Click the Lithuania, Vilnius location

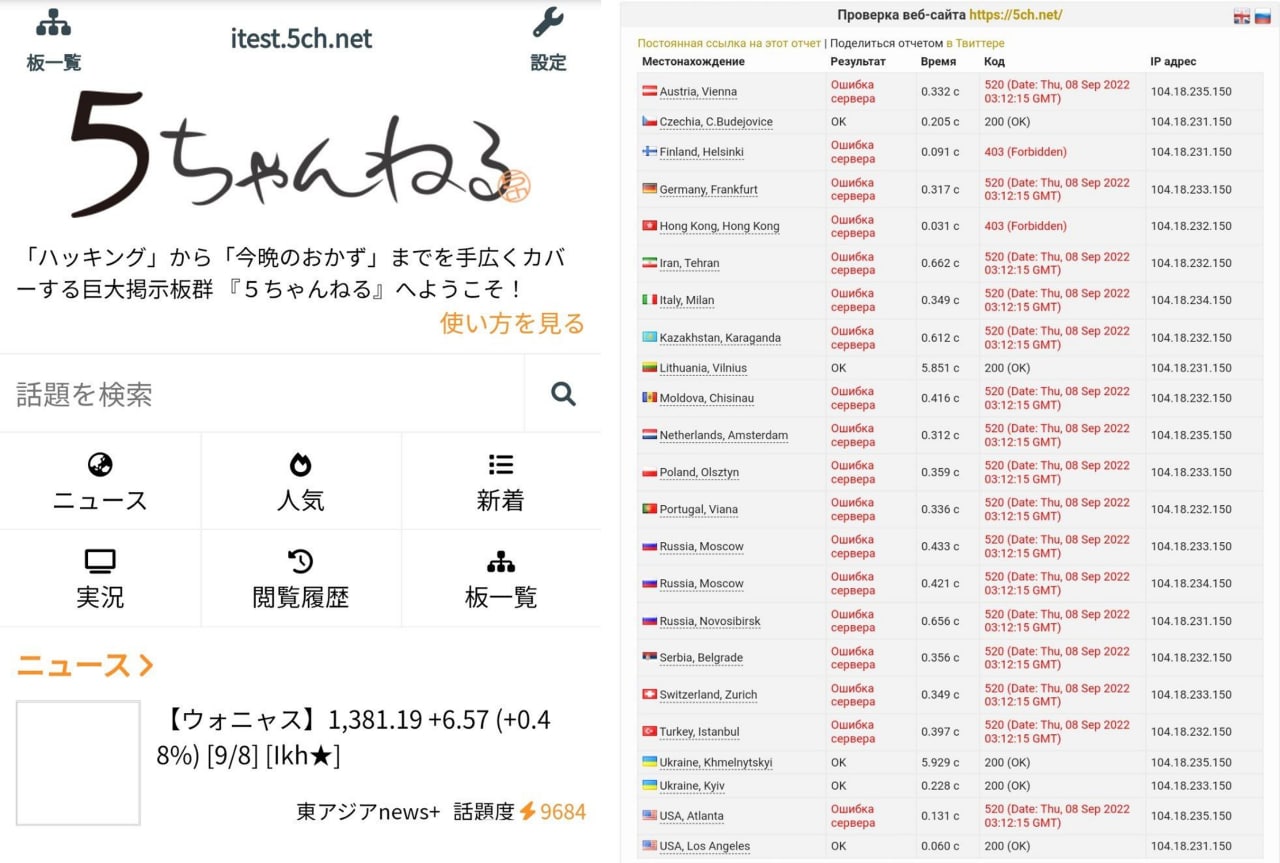click(x=703, y=368)
